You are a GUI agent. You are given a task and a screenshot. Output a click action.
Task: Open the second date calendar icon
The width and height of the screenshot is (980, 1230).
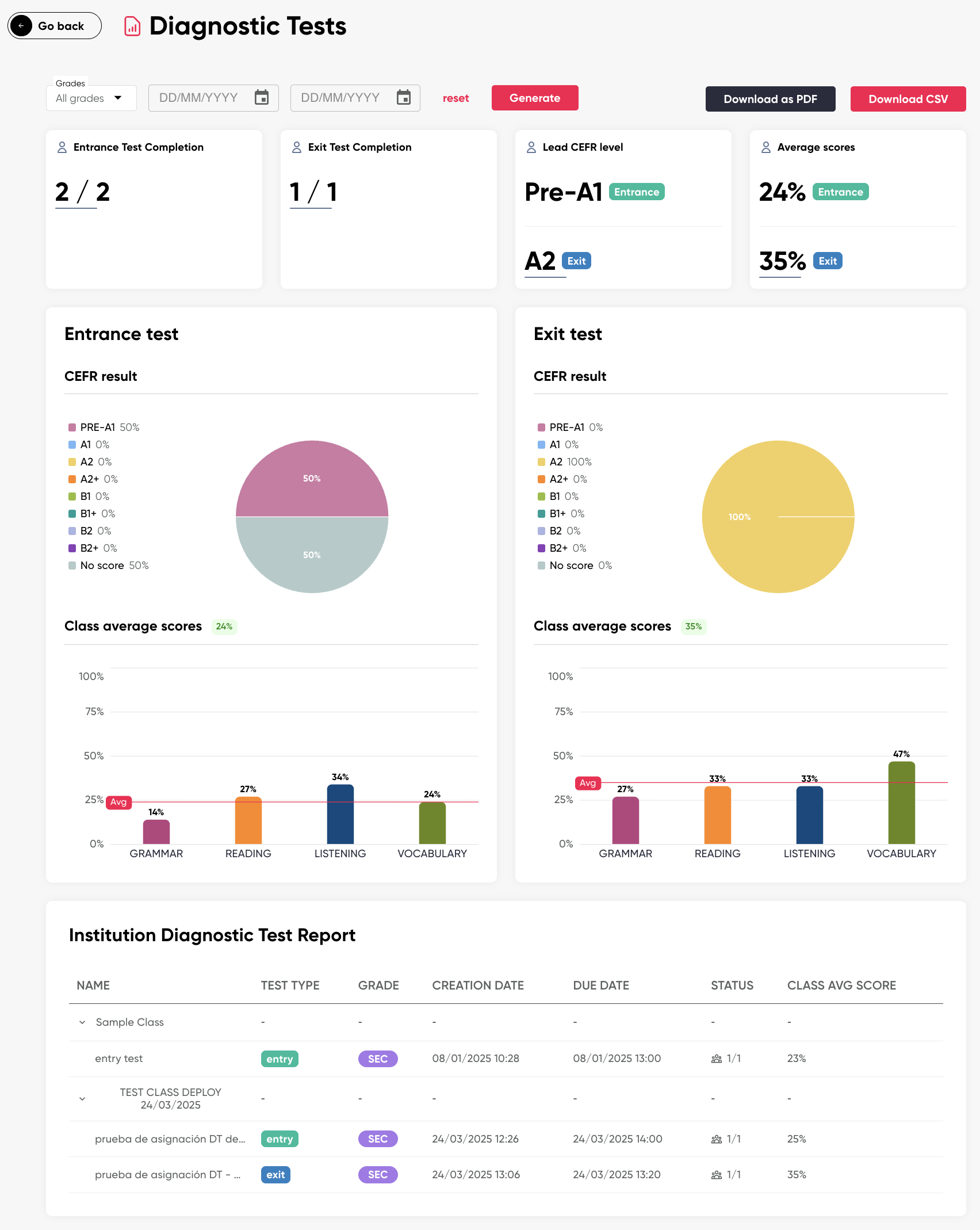click(404, 98)
